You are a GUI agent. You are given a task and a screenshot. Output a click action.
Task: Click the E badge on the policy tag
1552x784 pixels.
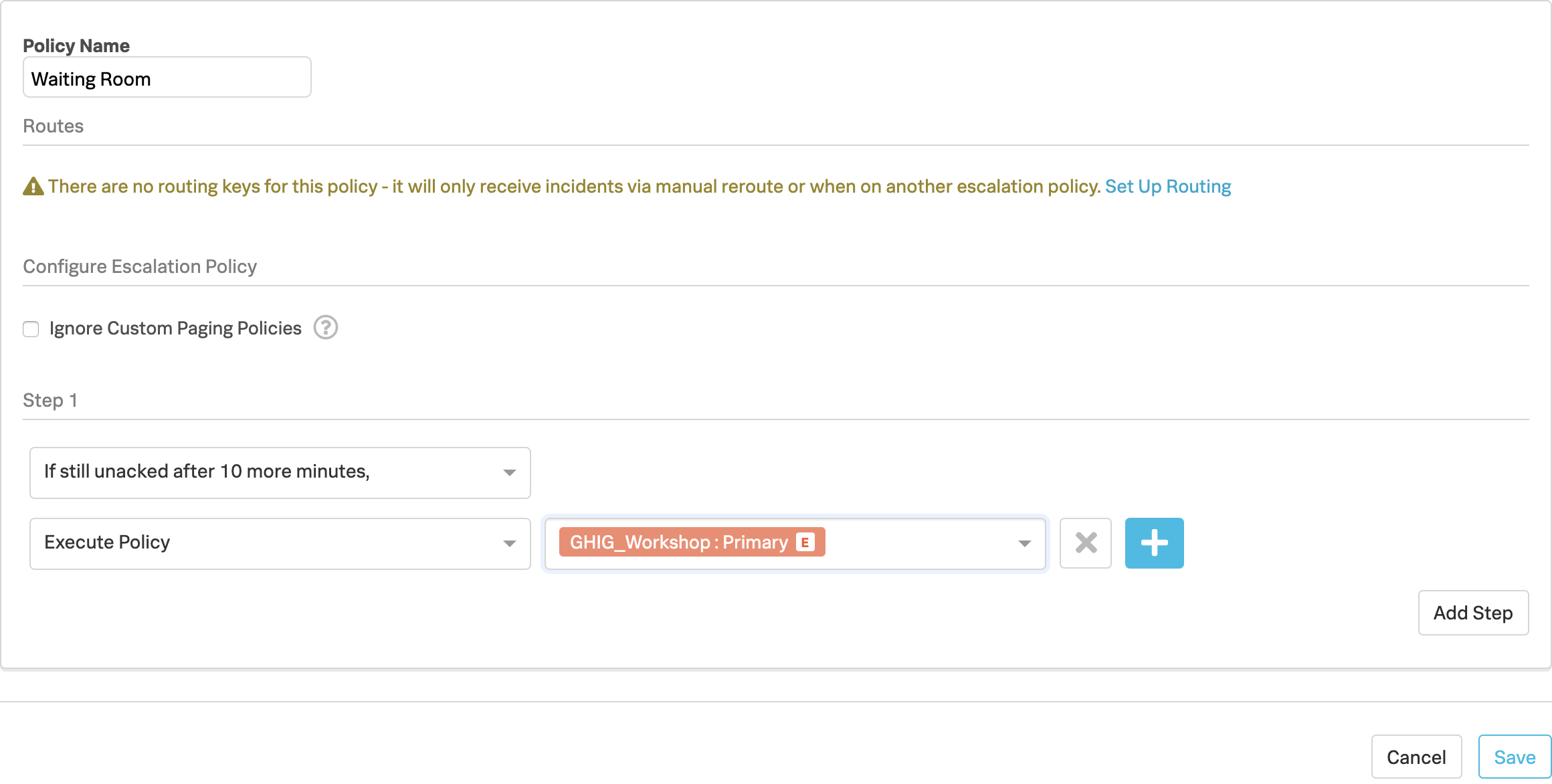coord(805,542)
